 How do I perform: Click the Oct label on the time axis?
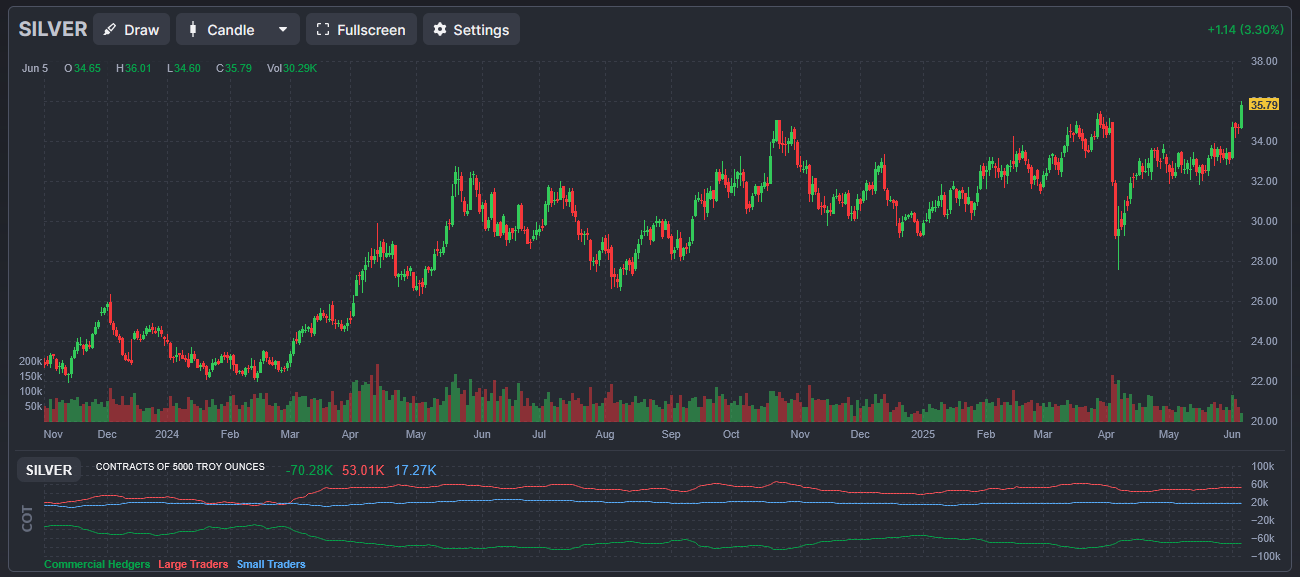[731, 435]
